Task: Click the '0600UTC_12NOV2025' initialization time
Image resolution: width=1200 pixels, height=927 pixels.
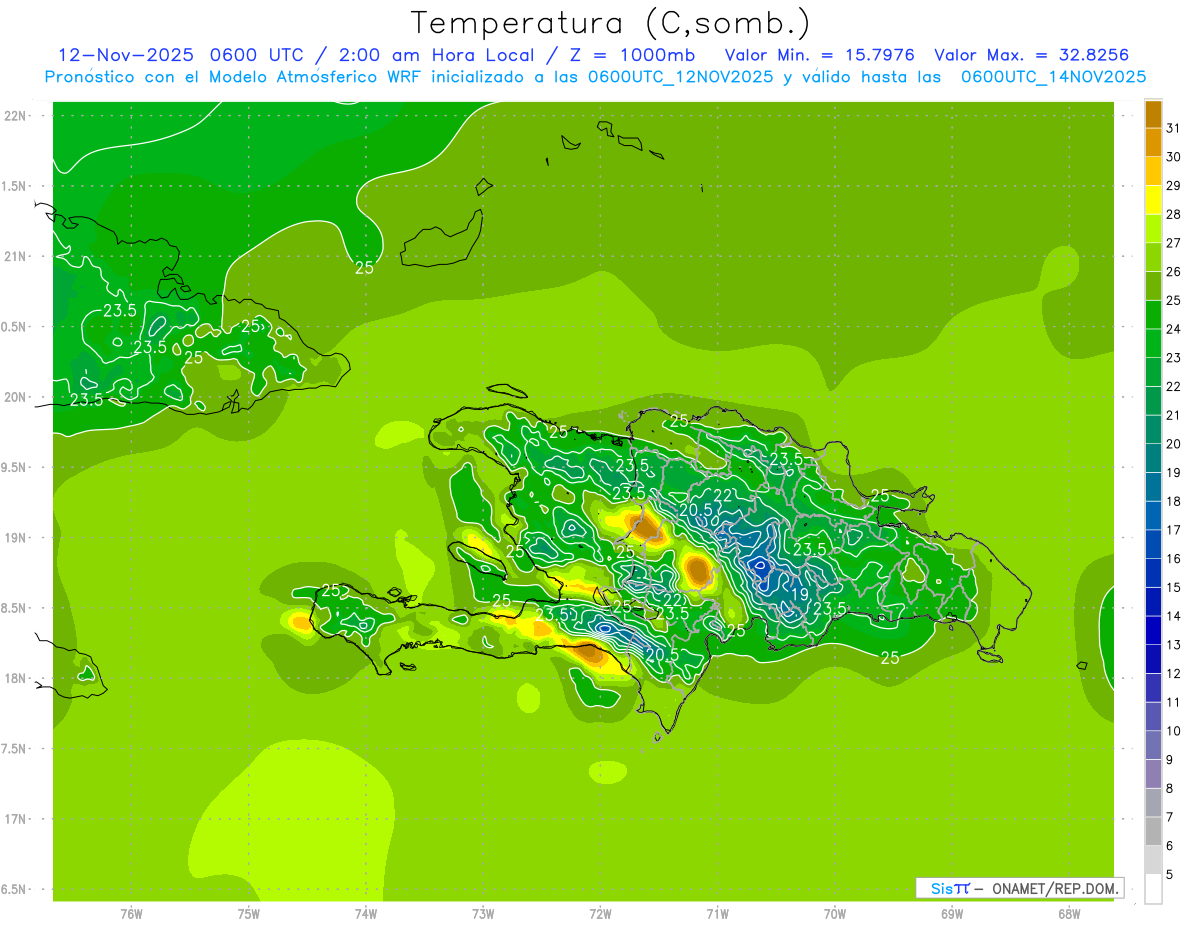Action: click(680, 77)
